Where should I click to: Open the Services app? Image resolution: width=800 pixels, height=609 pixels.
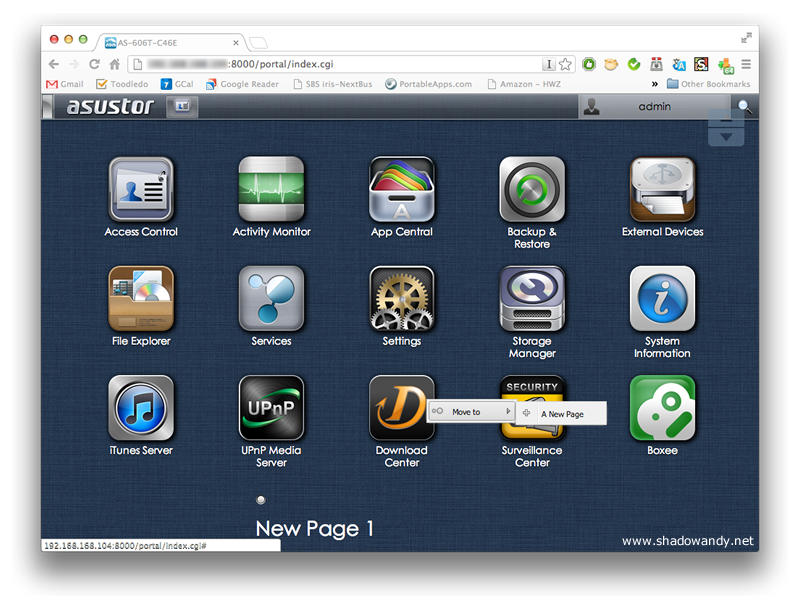271,298
